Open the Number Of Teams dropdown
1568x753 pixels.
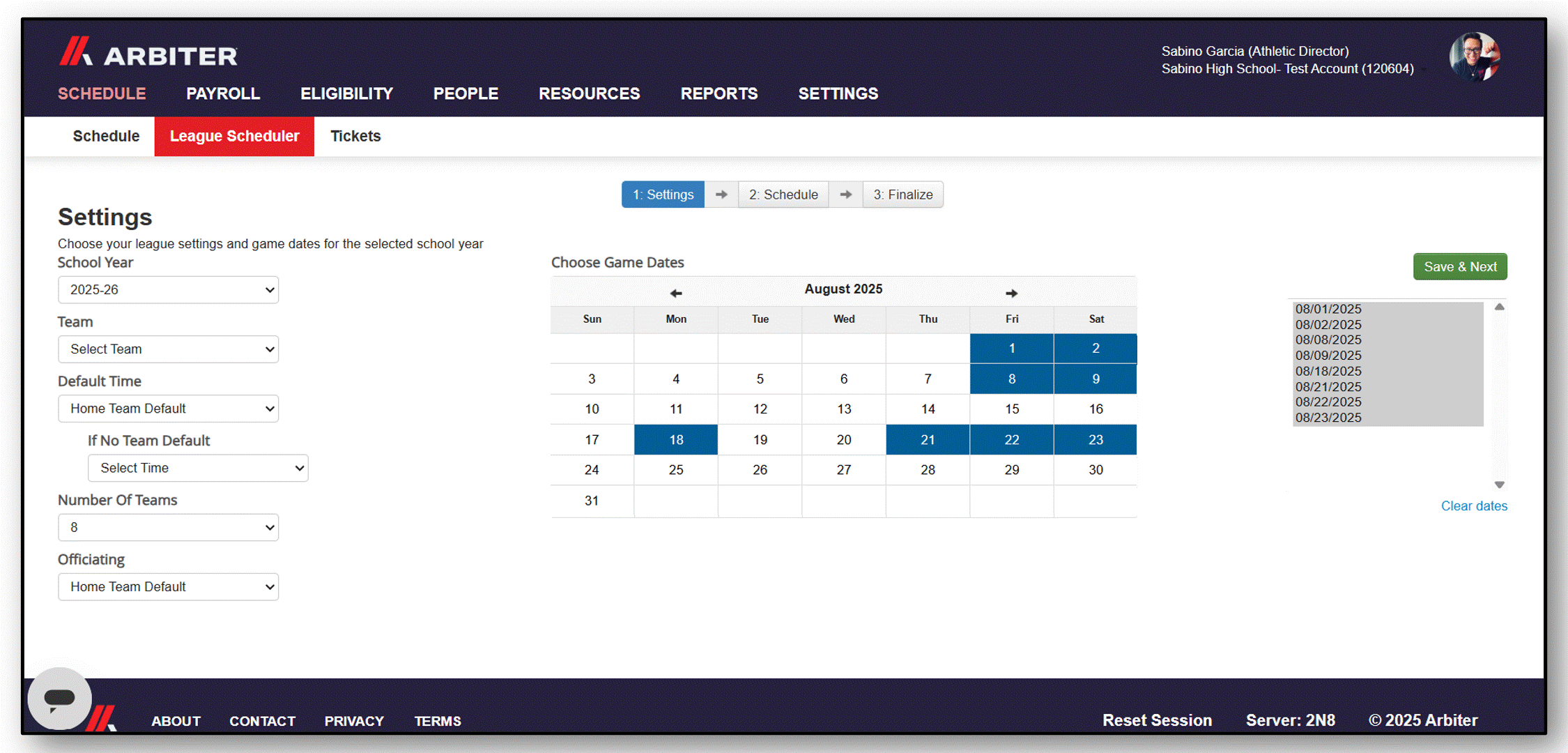[167, 527]
